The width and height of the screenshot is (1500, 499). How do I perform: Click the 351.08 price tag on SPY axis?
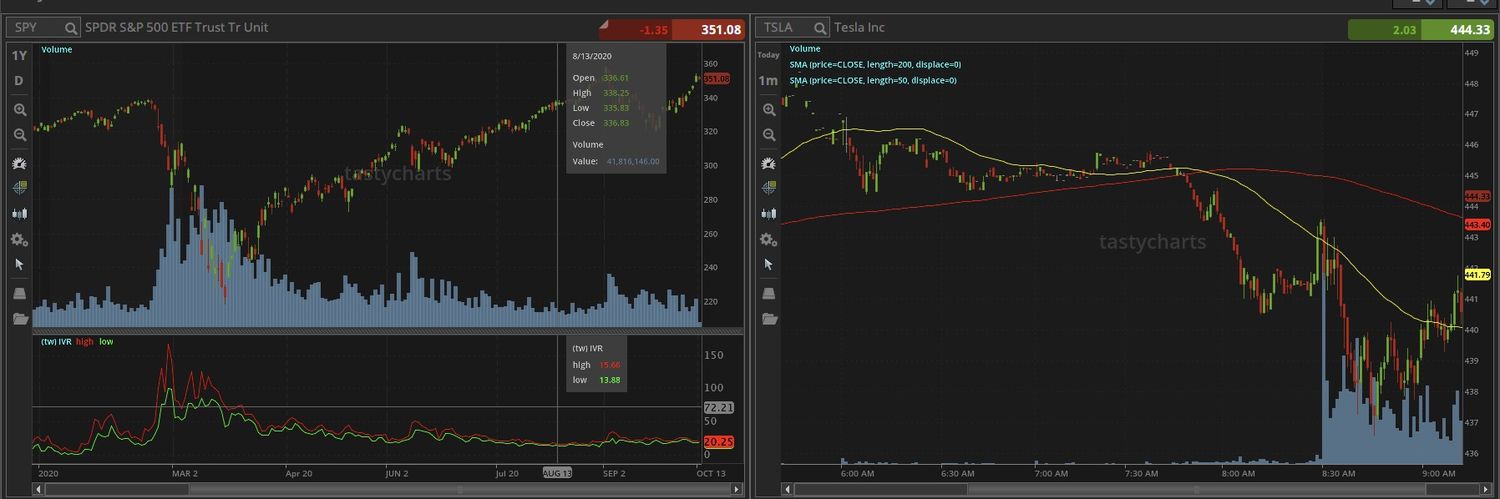(x=717, y=78)
